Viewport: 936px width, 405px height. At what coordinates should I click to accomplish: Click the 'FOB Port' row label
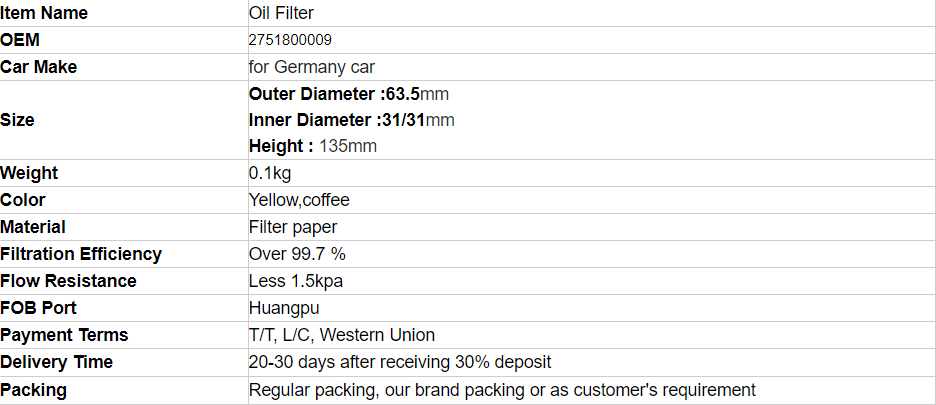tap(39, 308)
